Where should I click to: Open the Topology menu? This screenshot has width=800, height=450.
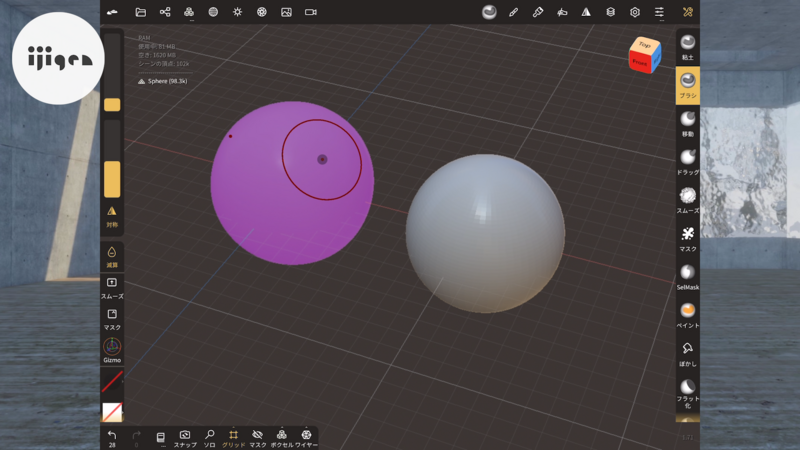tap(189, 12)
